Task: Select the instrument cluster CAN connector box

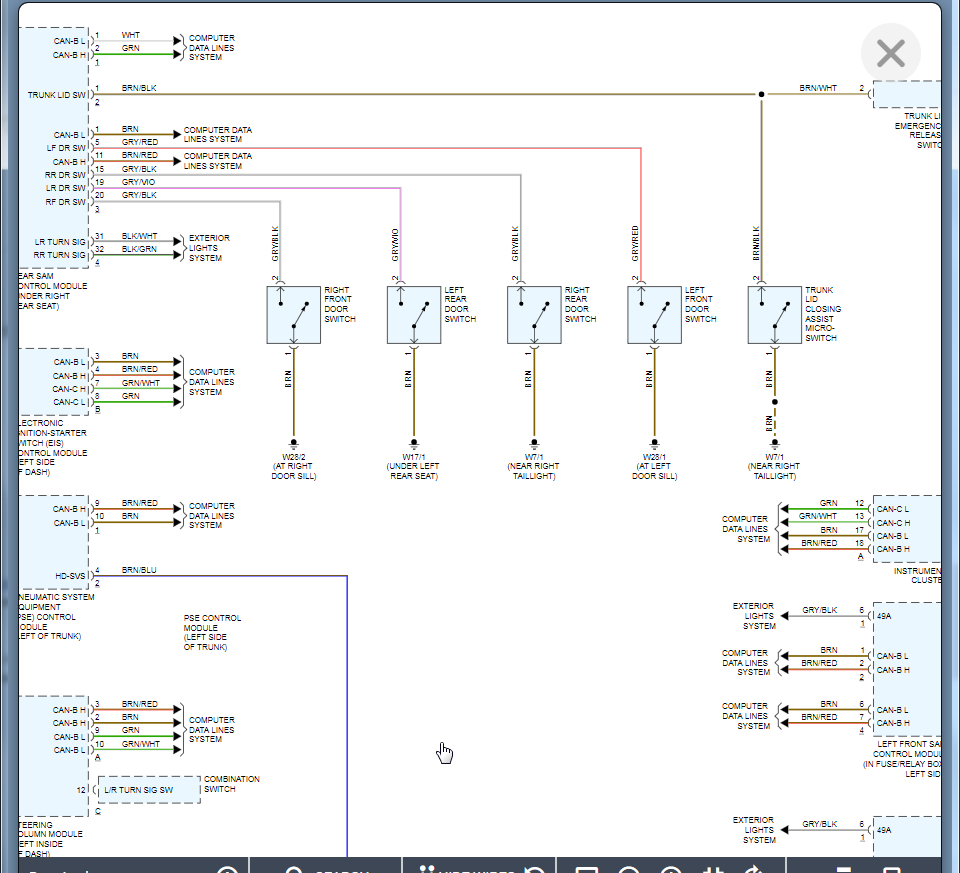Action: [906, 528]
